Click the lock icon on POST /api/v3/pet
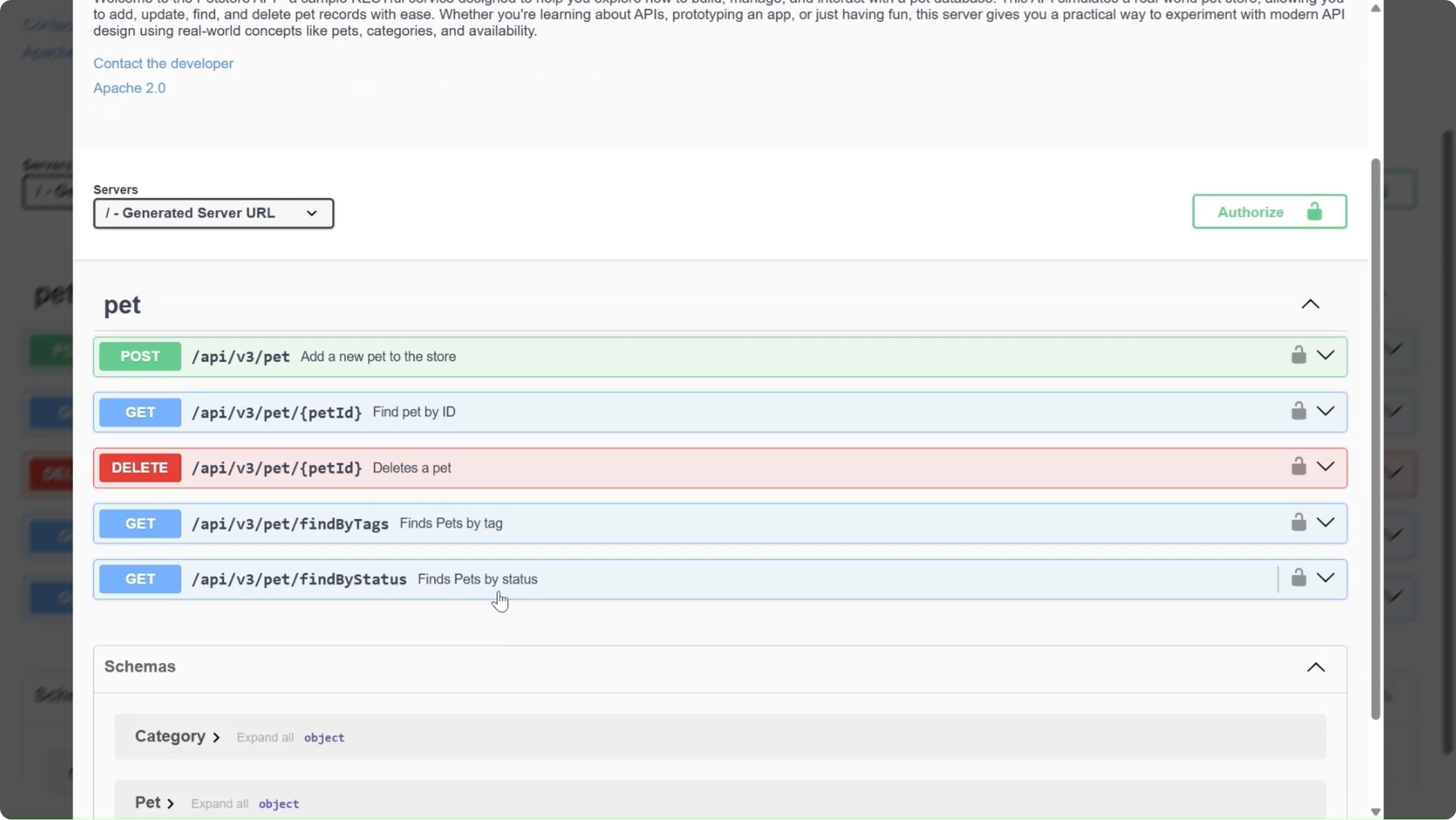The height and width of the screenshot is (820, 1456). point(1298,355)
